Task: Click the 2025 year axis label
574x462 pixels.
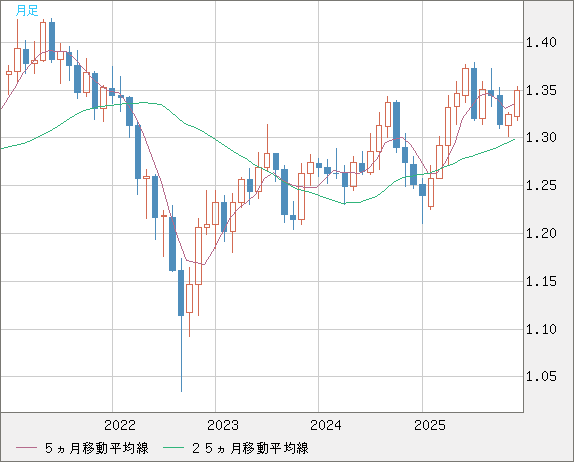Action: 430,425
